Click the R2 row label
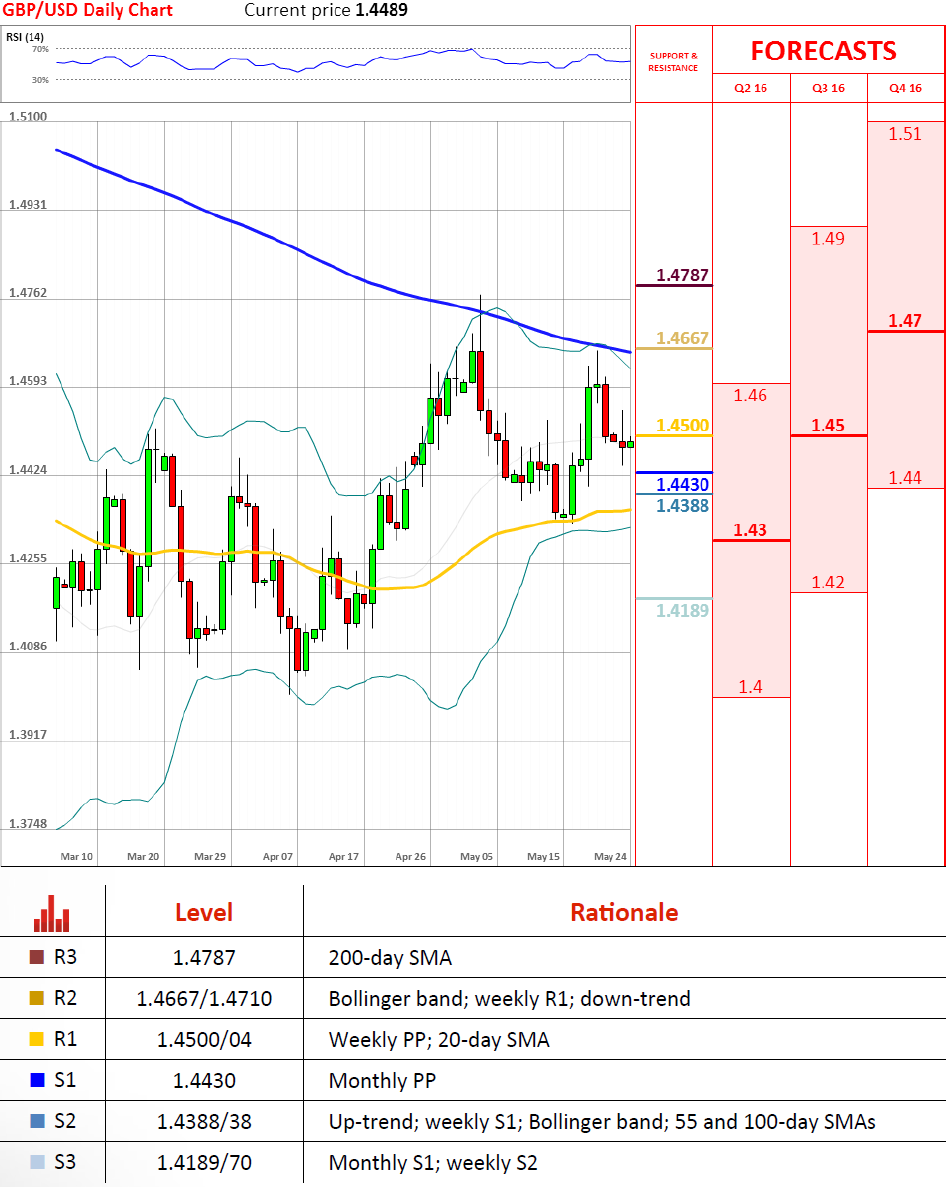The image size is (950, 1187). point(65,999)
